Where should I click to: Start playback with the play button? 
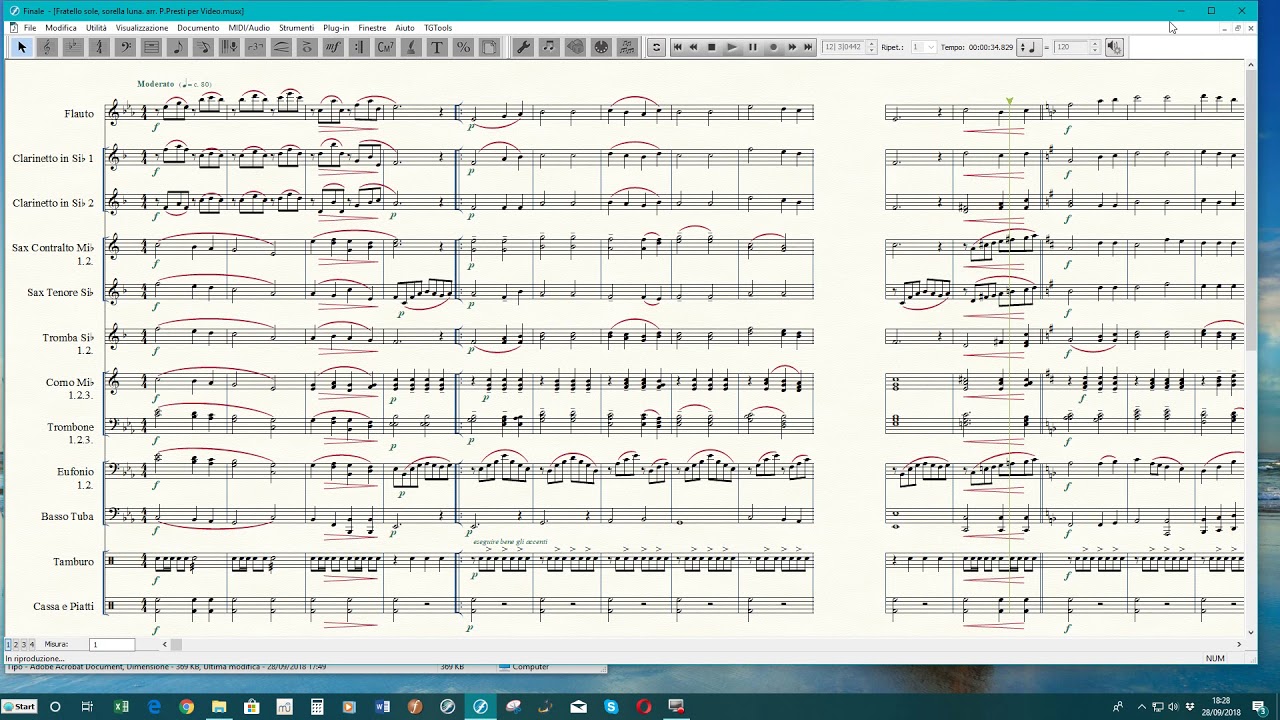point(732,47)
